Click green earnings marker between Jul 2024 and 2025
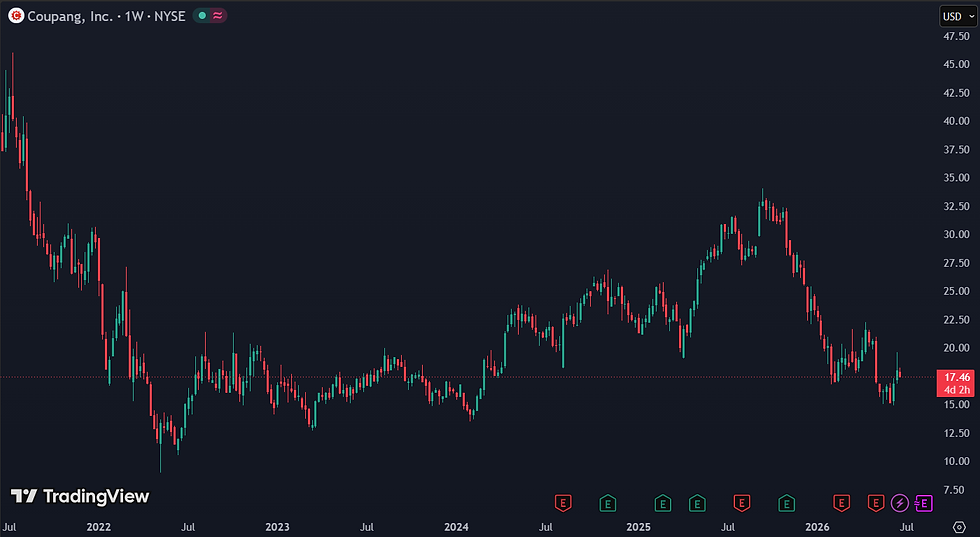 click(x=608, y=503)
